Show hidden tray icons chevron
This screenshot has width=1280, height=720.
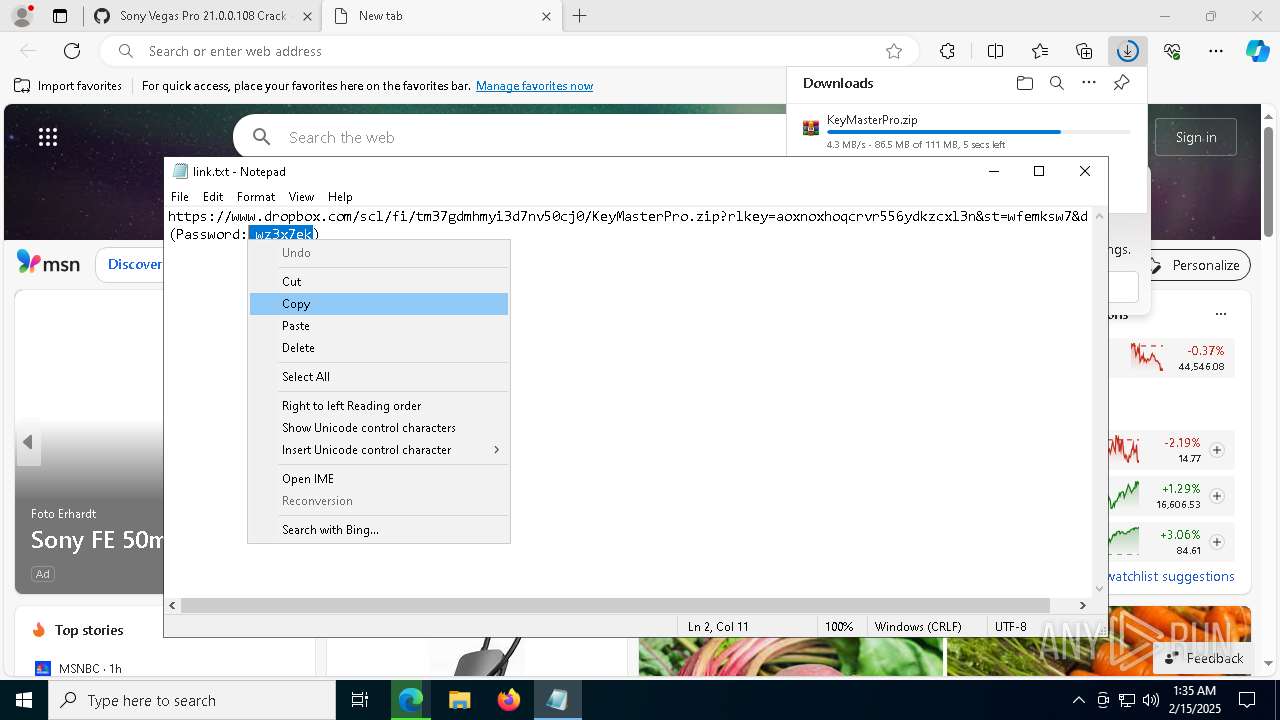[1078, 700]
